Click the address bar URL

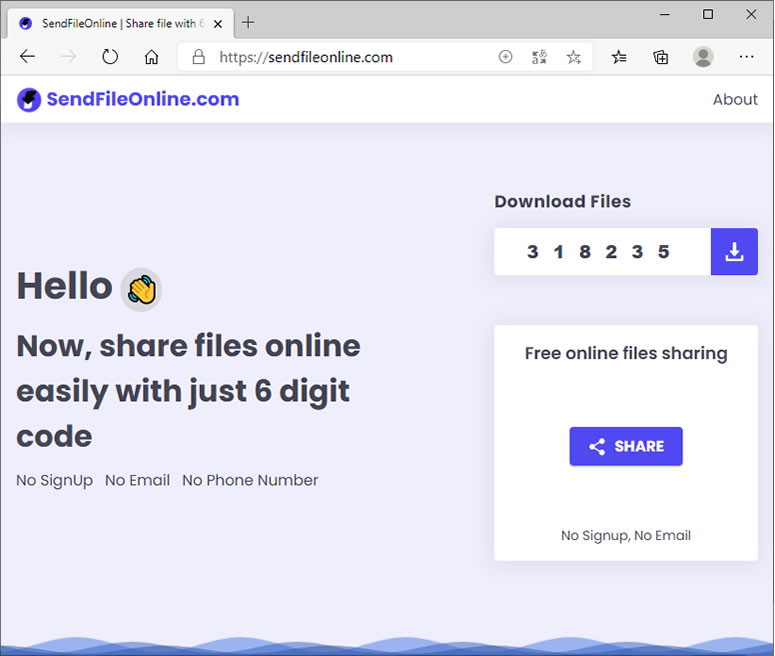point(306,57)
